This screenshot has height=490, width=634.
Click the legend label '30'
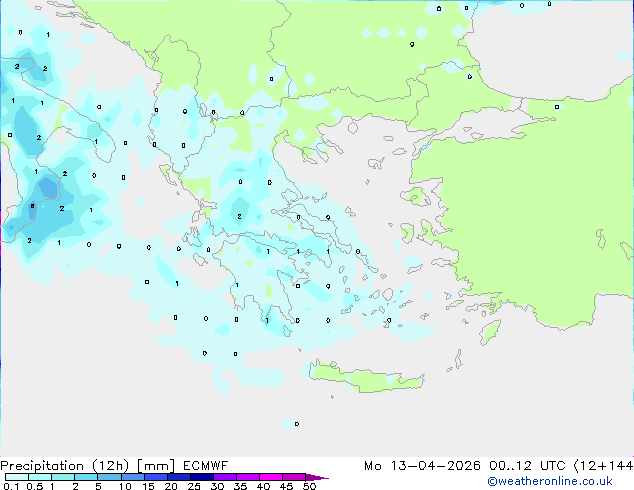coord(217,486)
